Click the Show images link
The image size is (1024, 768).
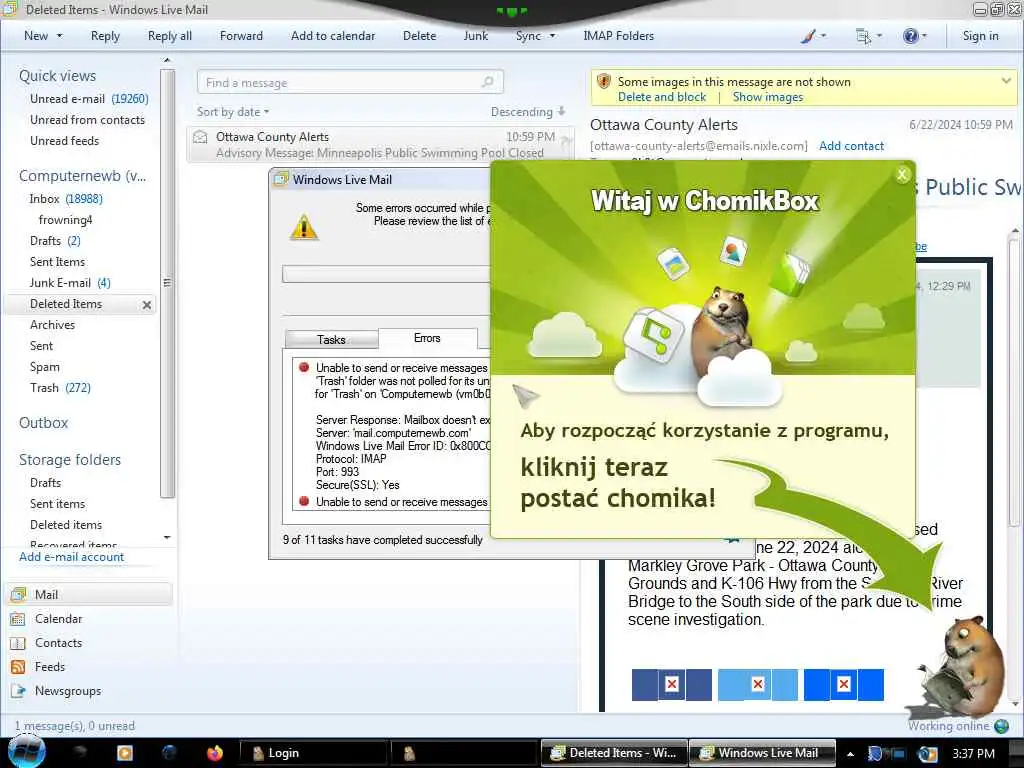click(768, 97)
